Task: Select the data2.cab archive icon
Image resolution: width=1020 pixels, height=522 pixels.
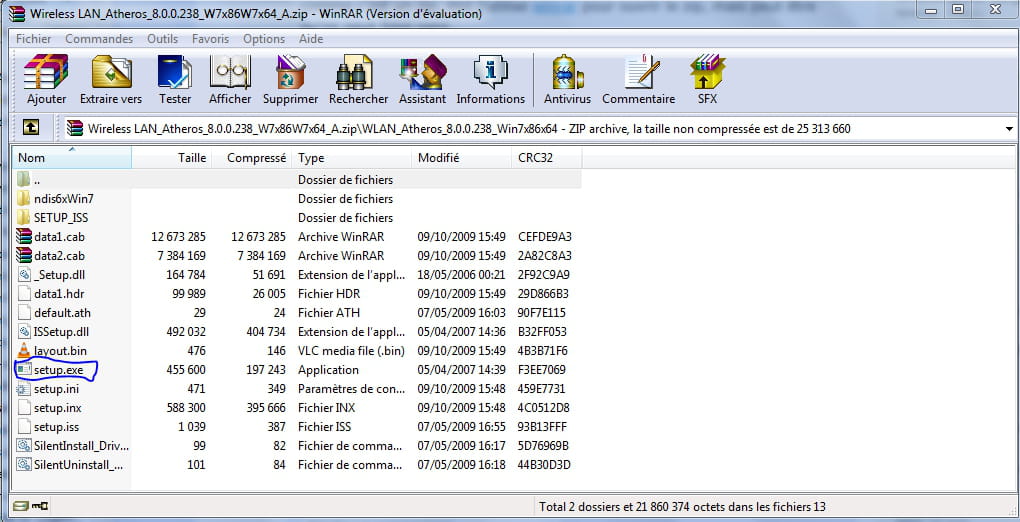Action: (x=24, y=256)
